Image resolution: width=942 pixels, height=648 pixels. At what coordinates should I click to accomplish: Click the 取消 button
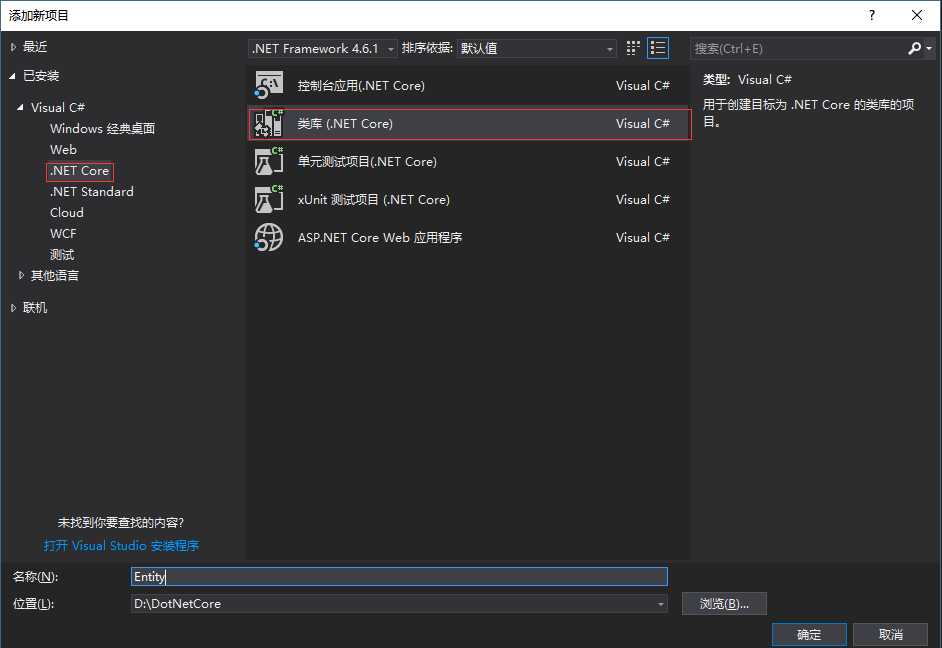click(890, 634)
